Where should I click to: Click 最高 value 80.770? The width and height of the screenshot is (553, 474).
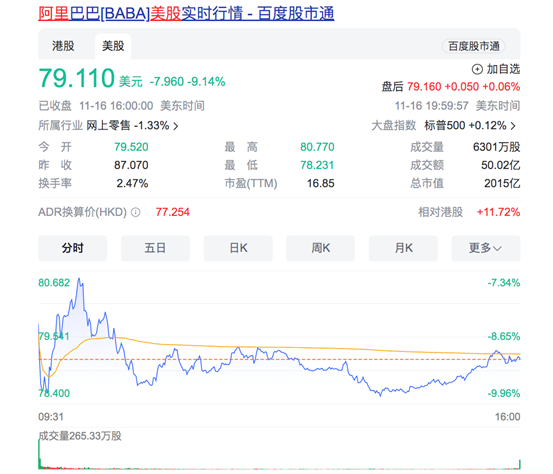click(x=317, y=147)
